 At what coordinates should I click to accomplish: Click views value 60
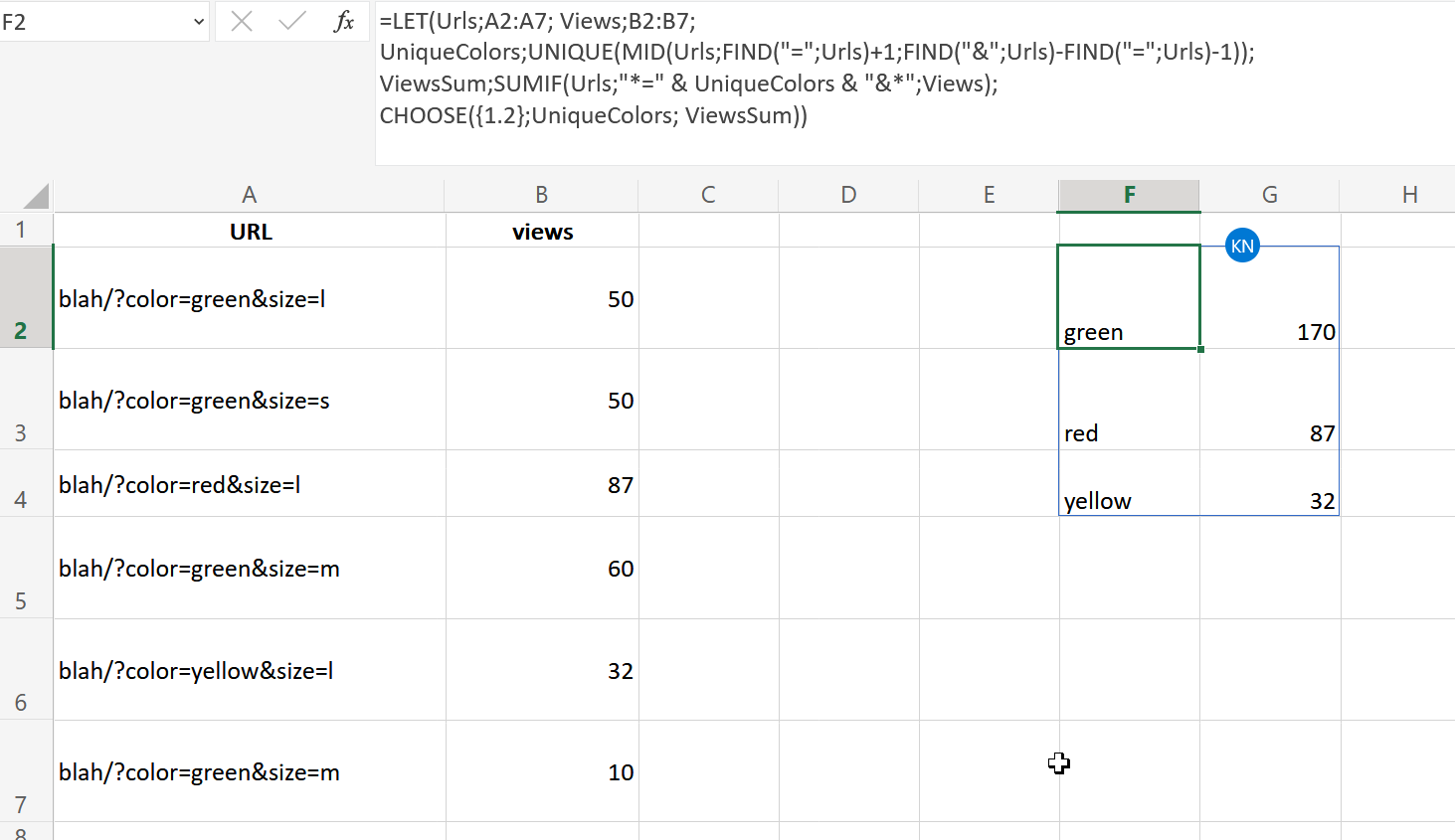pos(542,568)
